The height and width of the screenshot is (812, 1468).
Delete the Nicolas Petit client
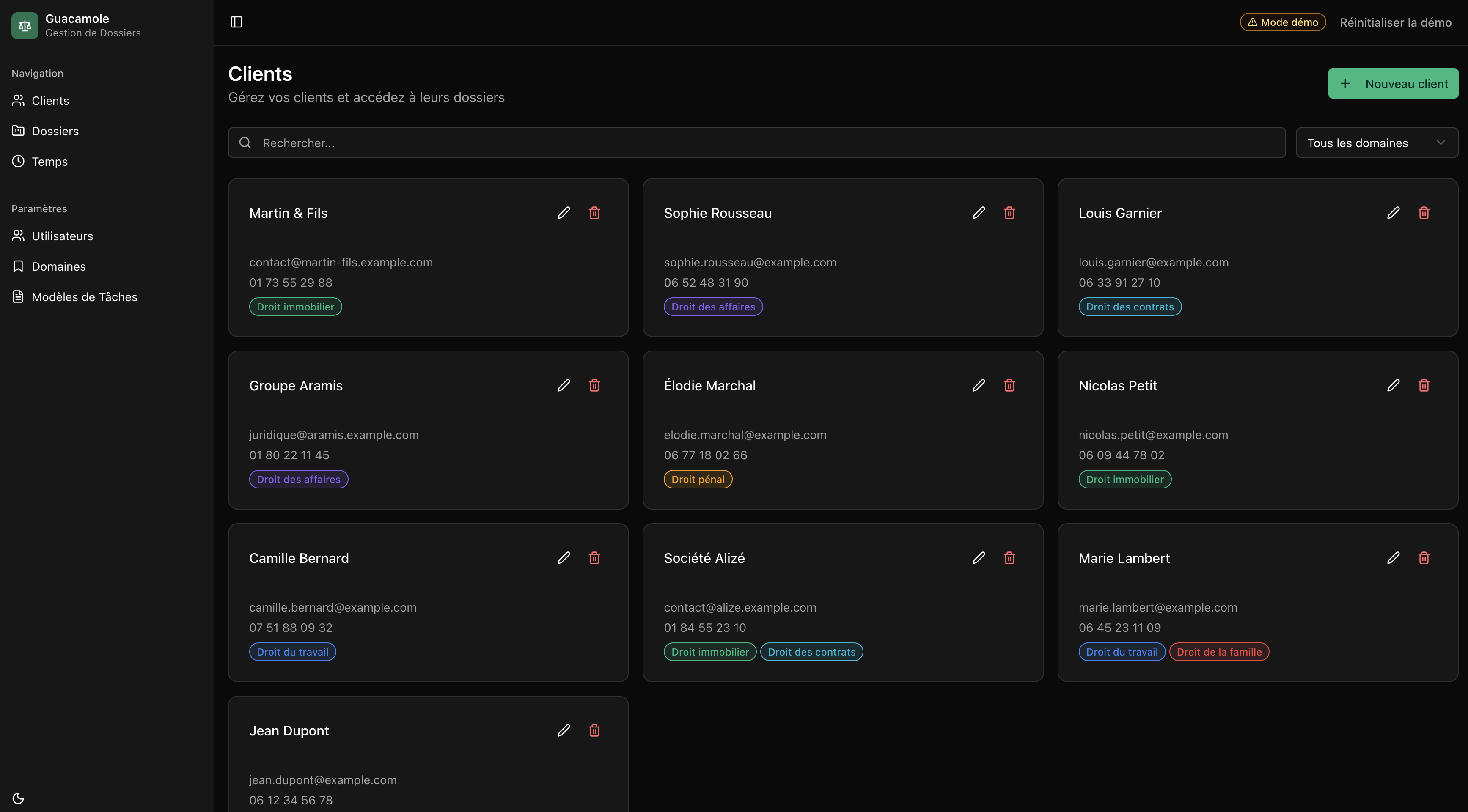tap(1423, 385)
